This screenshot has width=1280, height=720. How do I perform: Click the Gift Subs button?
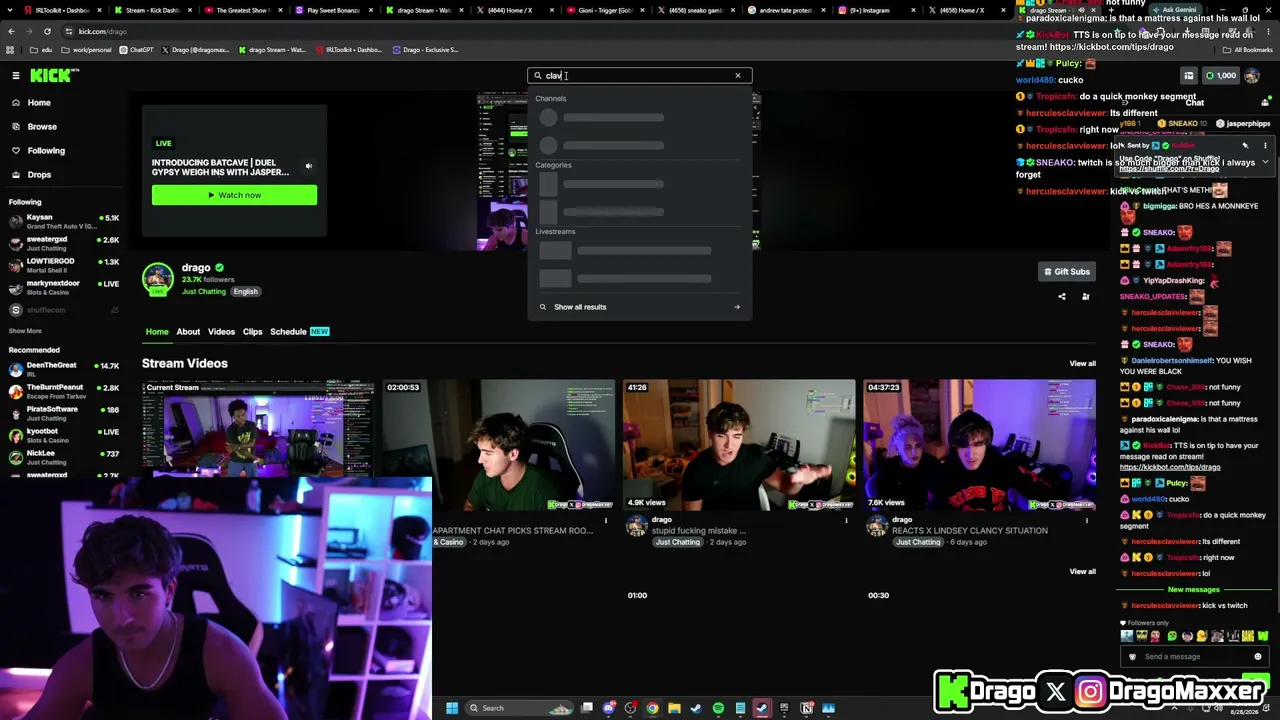coord(1066,272)
